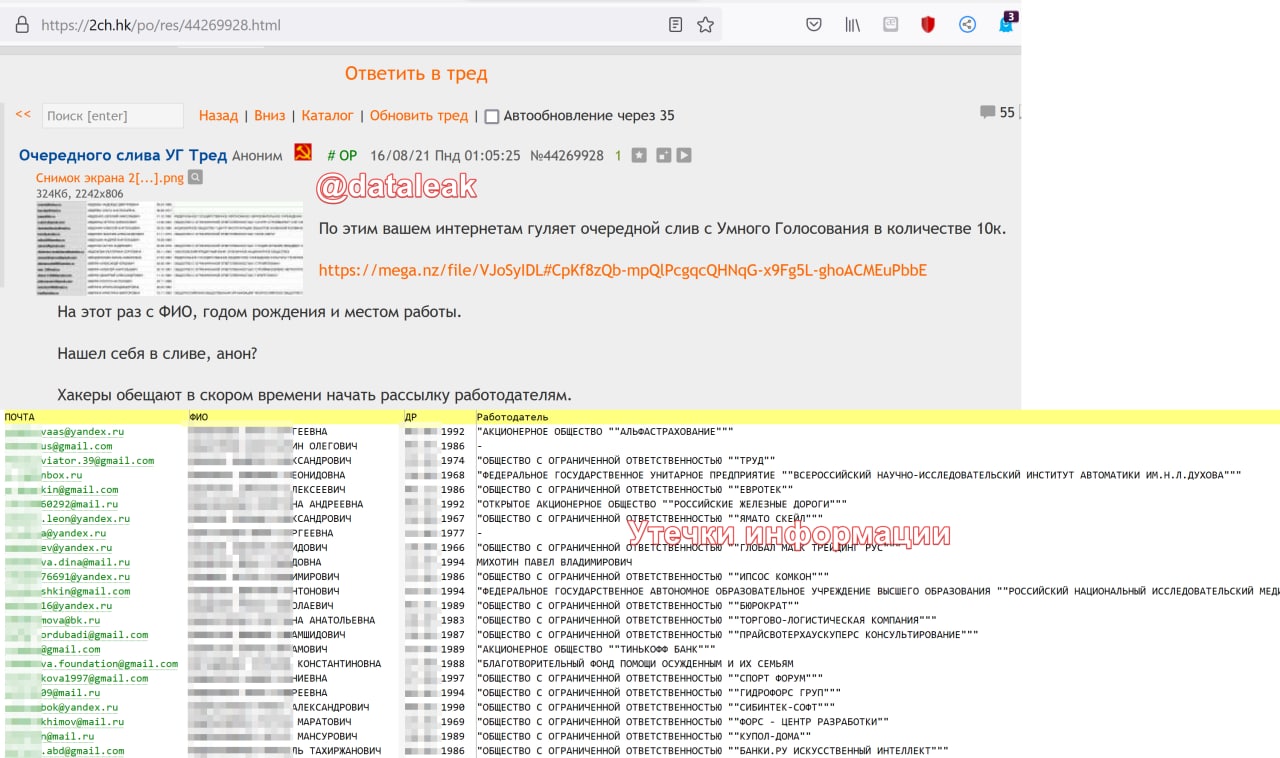Click employer cell 'ТИНЬКОФФ БАНК'
1280x758 pixels.
click(596, 649)
